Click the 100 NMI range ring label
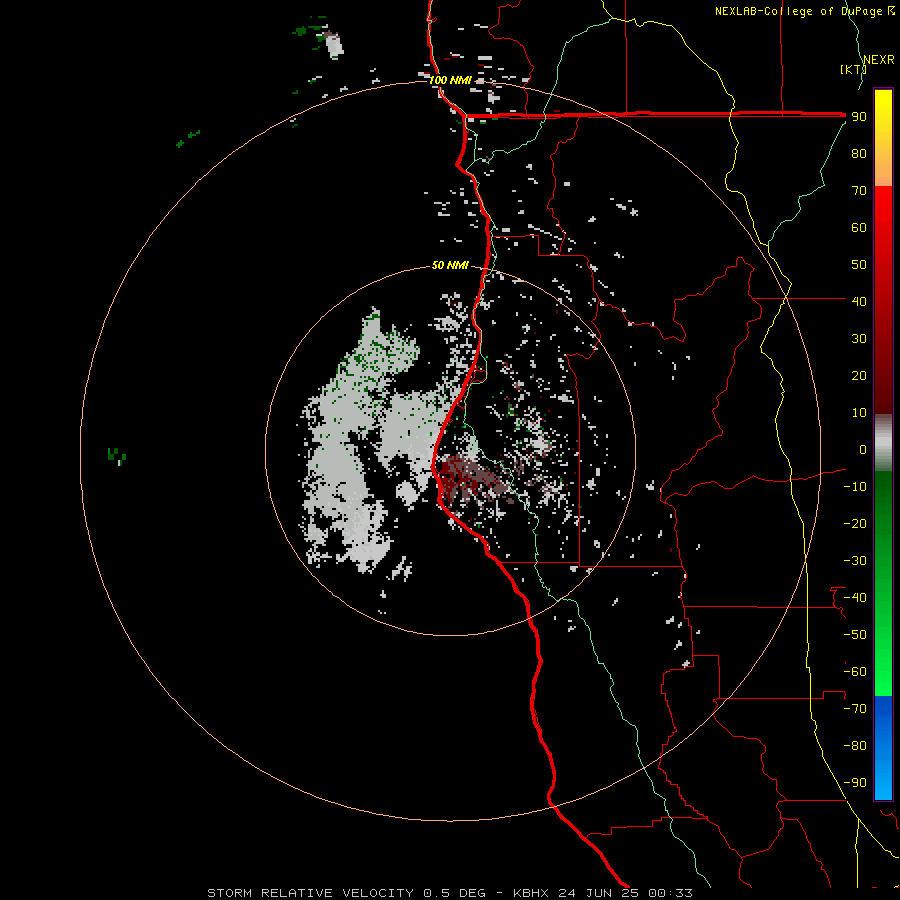 tap(450, 80)
